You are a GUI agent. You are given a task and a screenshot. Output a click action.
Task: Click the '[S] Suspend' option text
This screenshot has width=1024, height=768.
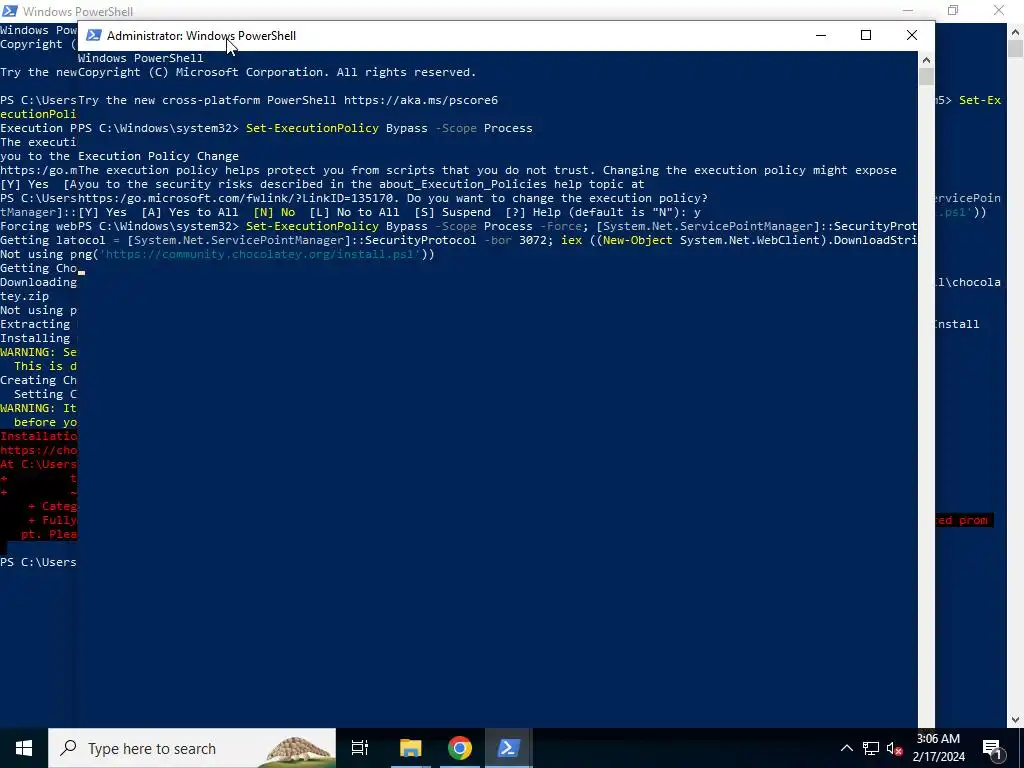(x=453, y=212)
